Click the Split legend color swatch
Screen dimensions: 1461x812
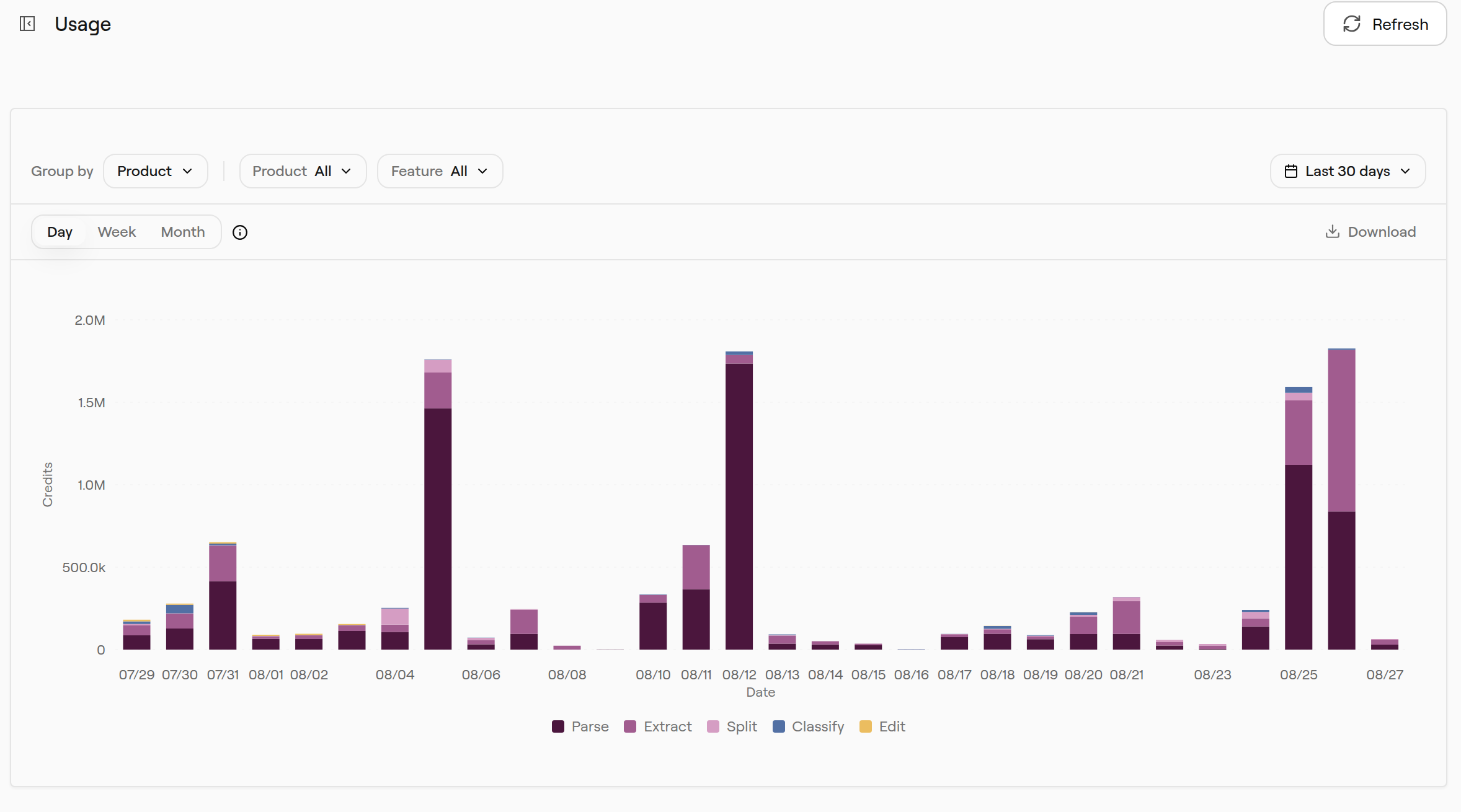click(713, 726)
